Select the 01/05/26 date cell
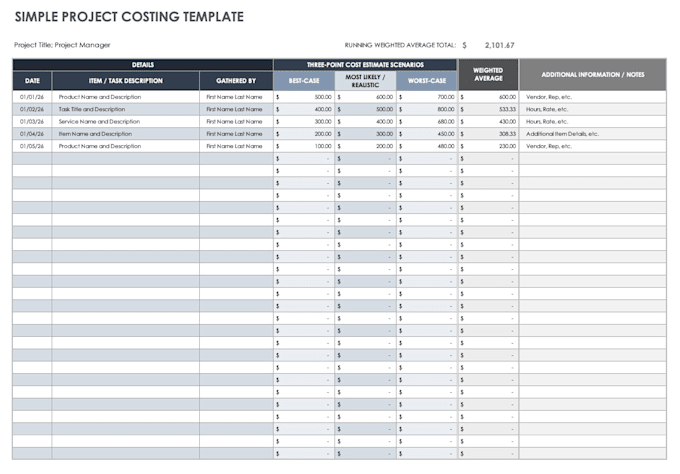 click(32, 146)
